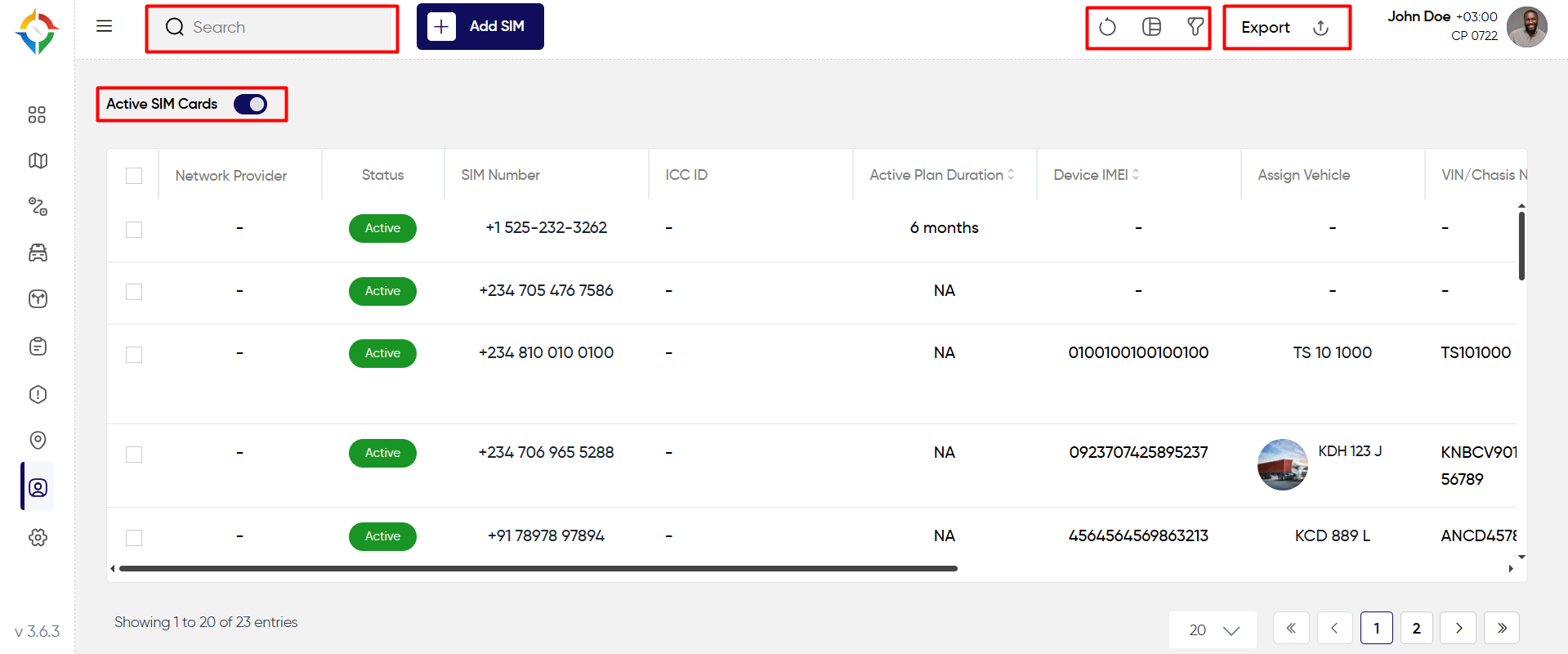
Task: Go to page 2 of results
Action: click(x=1416, y=628)
